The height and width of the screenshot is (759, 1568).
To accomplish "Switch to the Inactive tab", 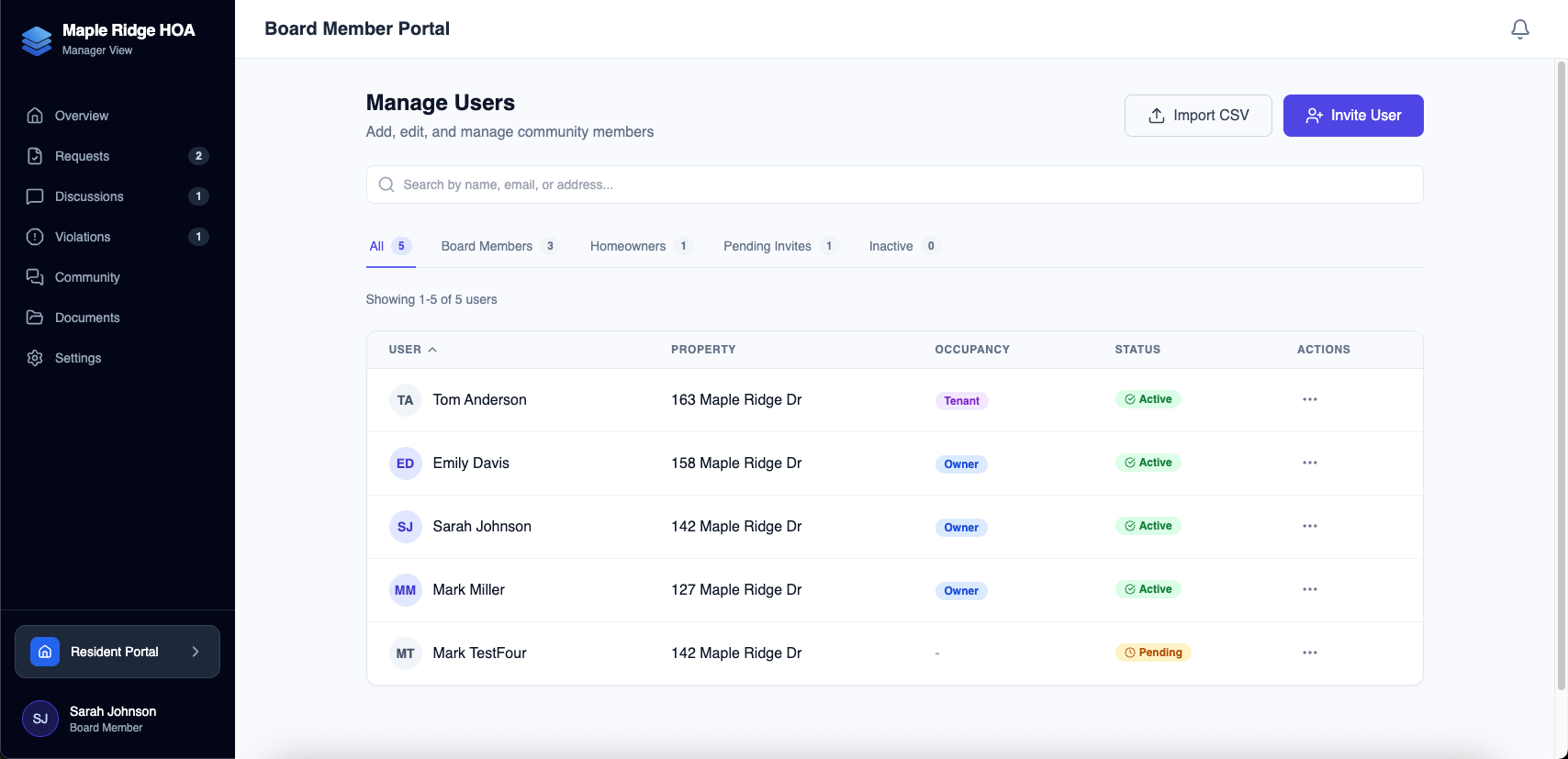I will (x=904, y=246).
